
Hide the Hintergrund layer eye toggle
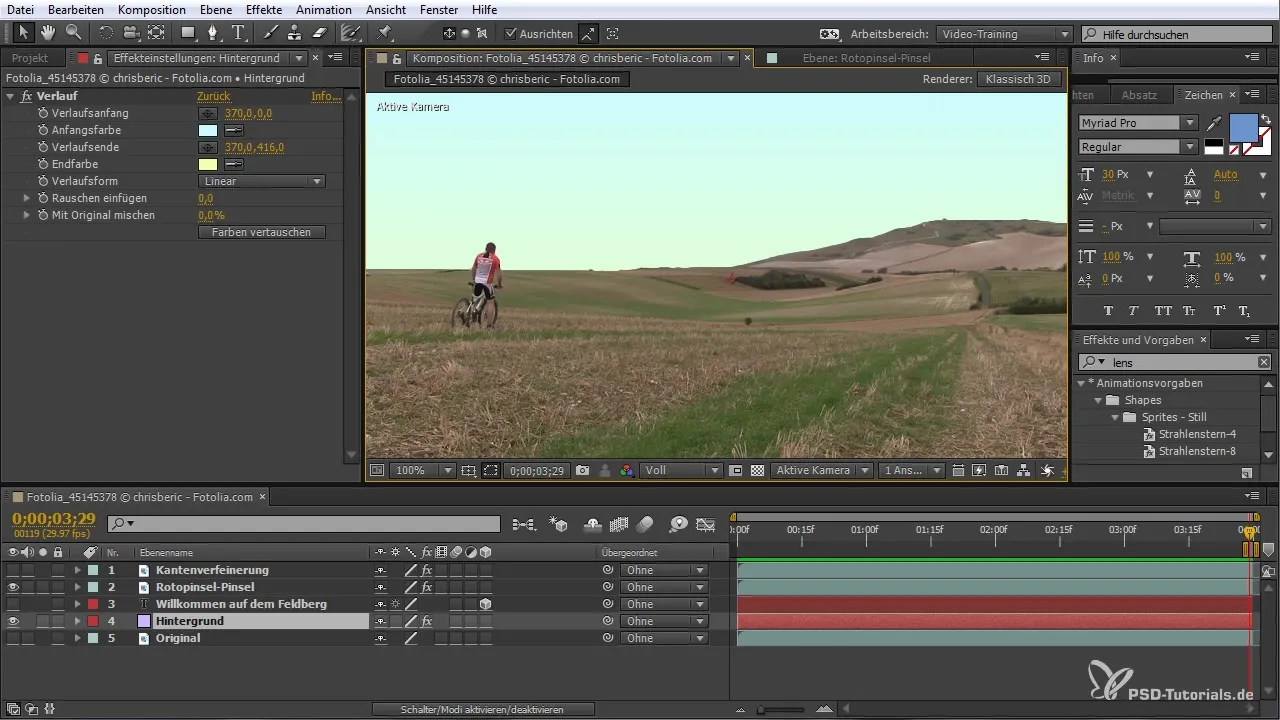coord(13,621)
